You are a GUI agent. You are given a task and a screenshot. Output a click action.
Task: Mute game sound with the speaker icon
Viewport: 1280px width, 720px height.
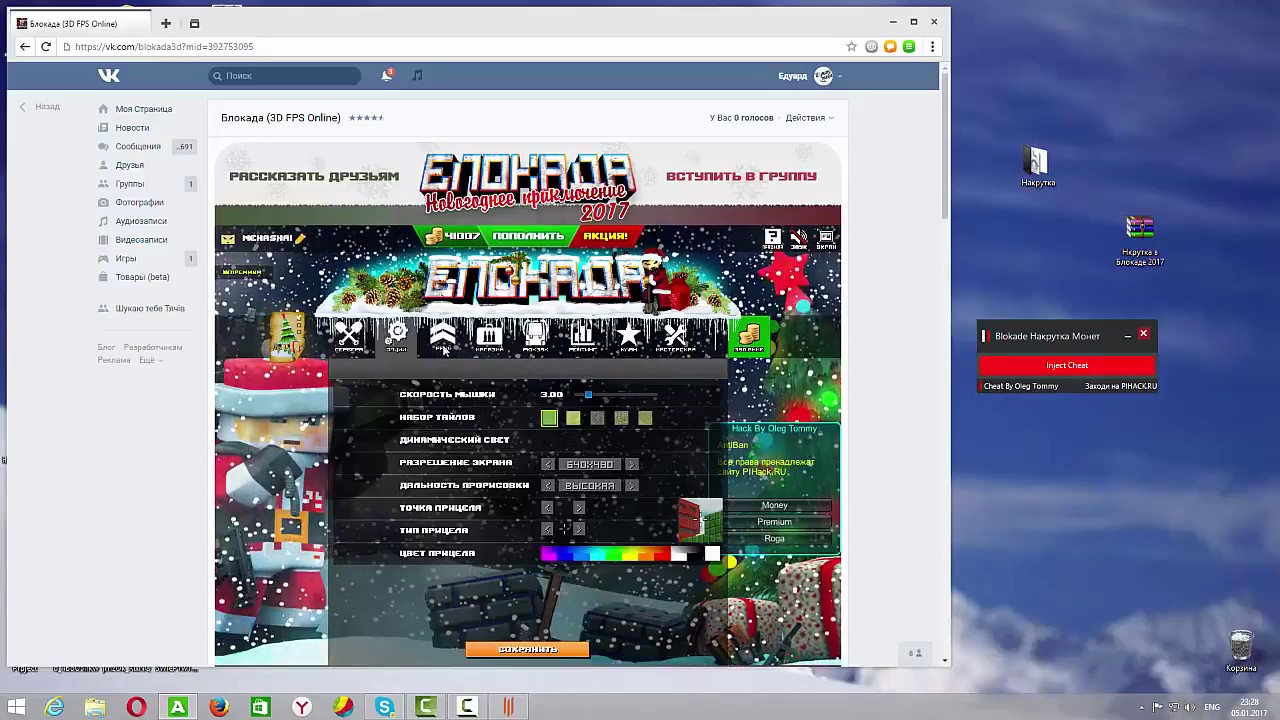pos(799,239)
